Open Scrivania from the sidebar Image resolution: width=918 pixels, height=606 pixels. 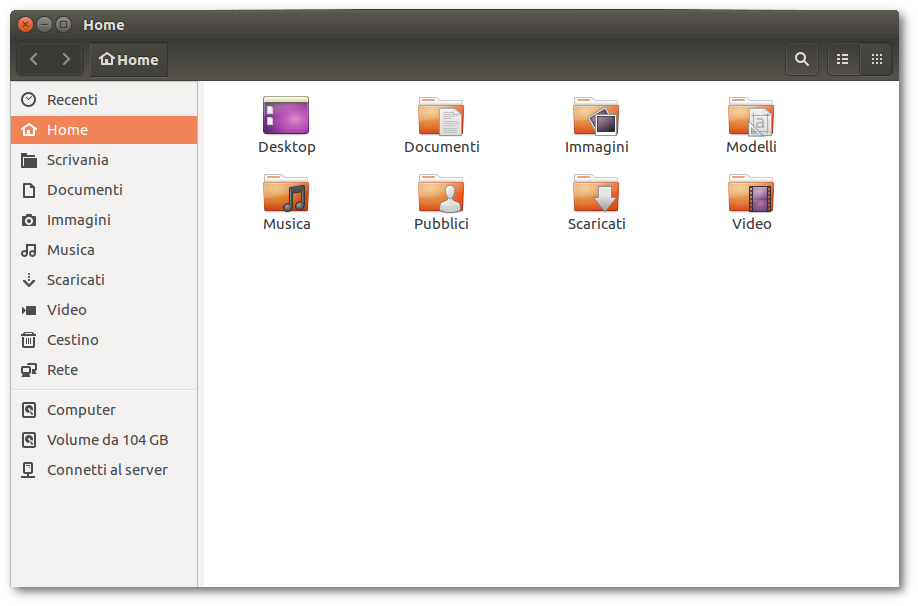(104, 160)
